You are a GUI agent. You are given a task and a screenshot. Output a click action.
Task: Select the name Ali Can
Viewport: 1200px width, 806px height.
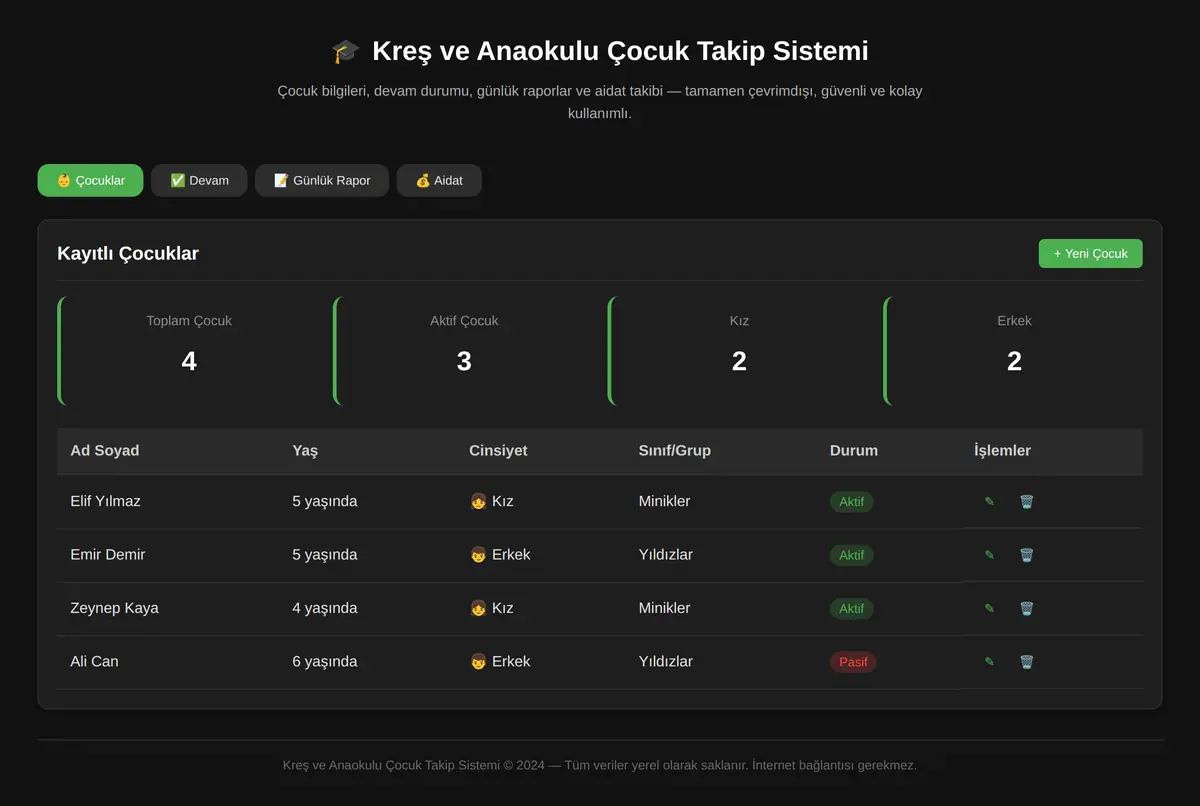pos(94,662)
